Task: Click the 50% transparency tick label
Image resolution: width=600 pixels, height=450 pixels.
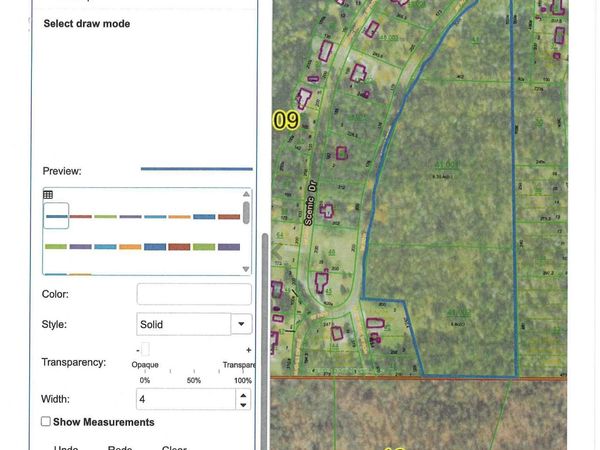Action: pyautogui.click(x=194, y=380)
